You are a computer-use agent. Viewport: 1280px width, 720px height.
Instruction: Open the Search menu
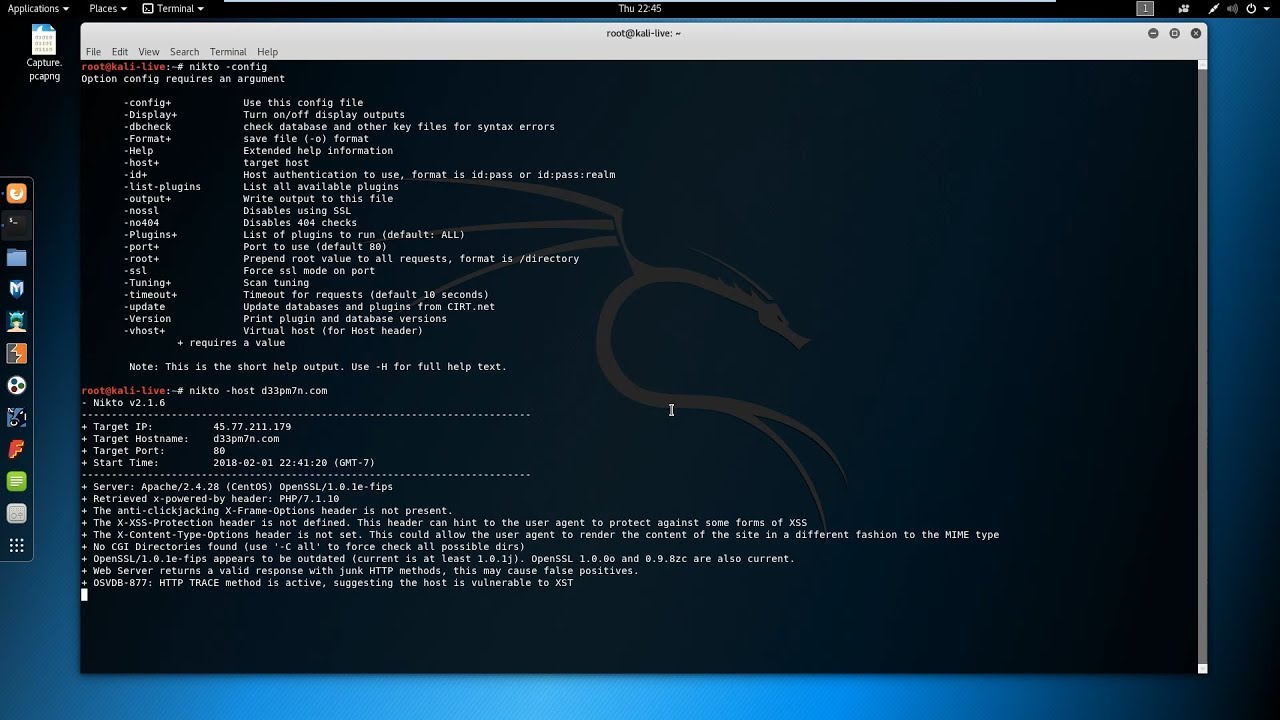click(184, 52)
